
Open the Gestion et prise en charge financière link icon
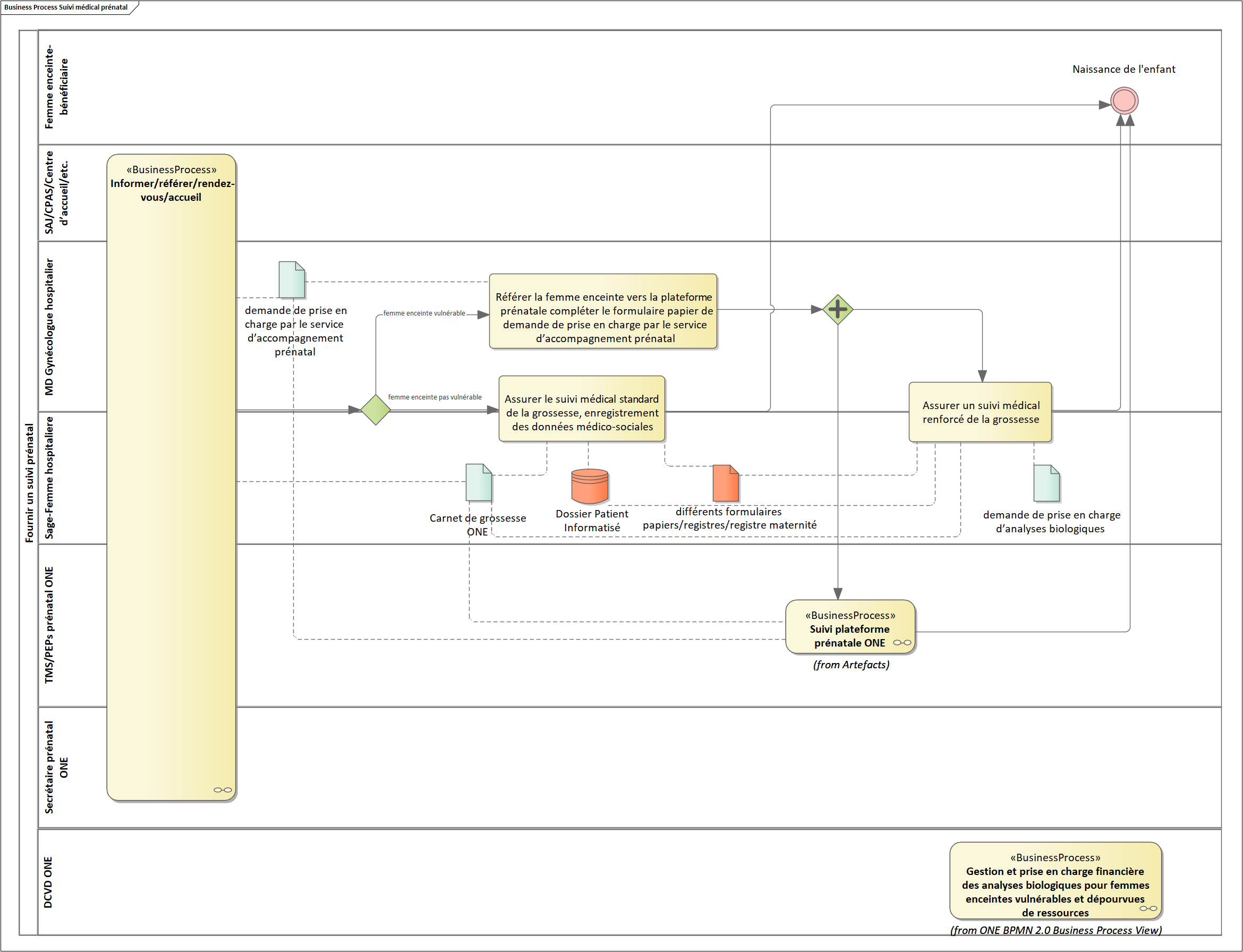point(1148,908)
